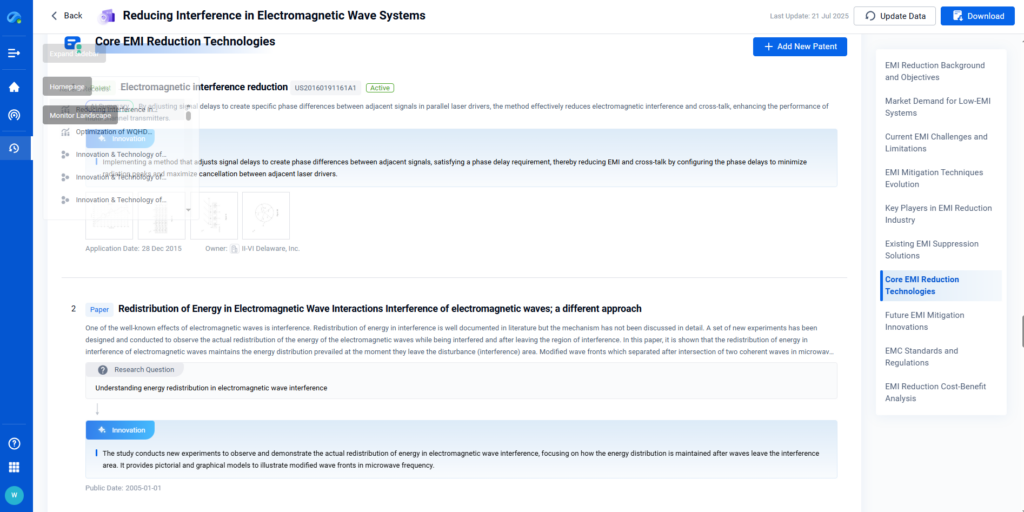This screenshot has width=1024, height=512.
Task: Click the app logo in sidebar
Action: click(x=15, y=16)
